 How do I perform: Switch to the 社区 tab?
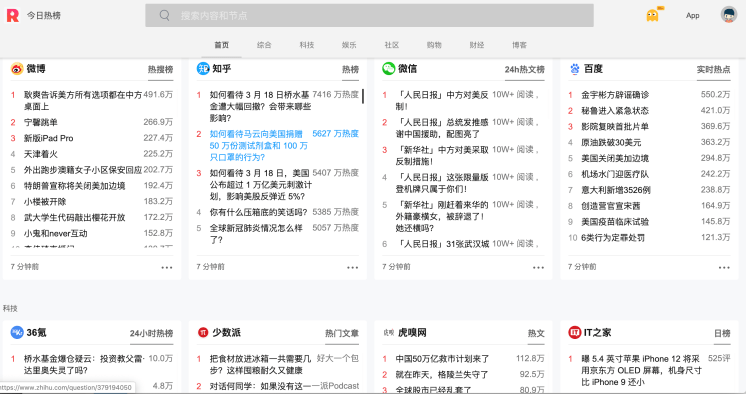point(392,45)
